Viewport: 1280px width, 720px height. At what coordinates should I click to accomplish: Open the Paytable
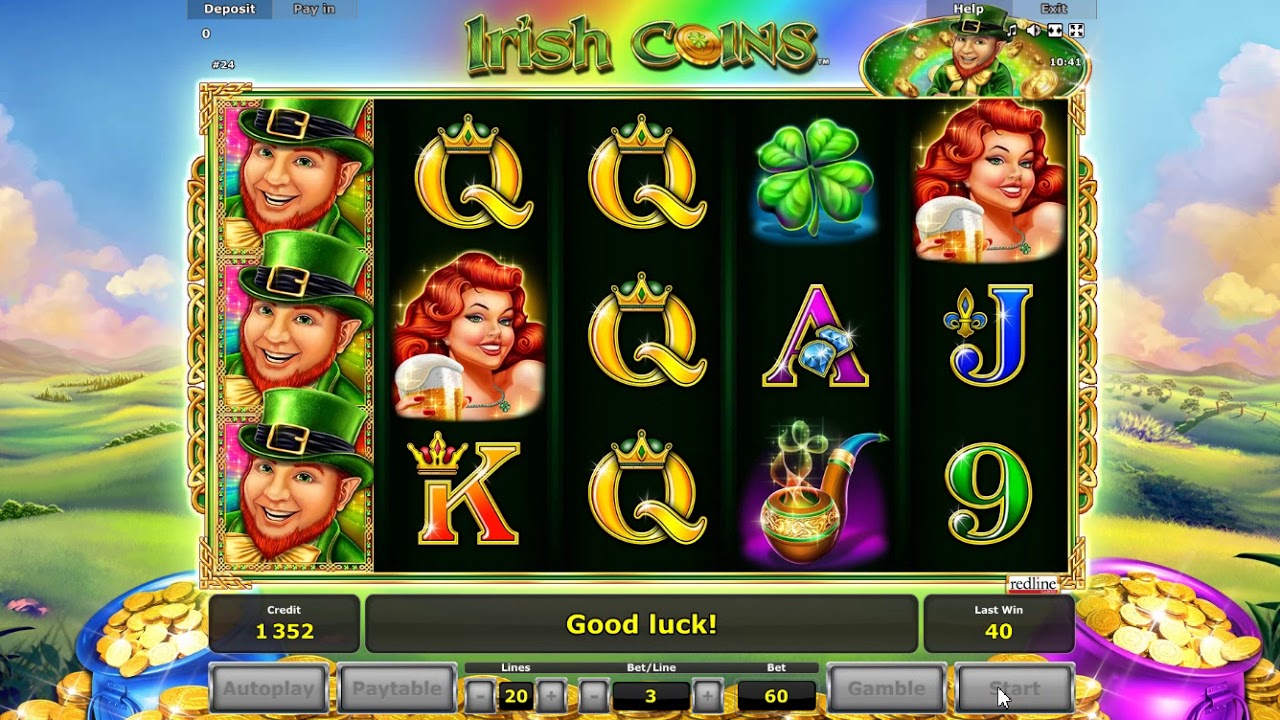point(397,688)
